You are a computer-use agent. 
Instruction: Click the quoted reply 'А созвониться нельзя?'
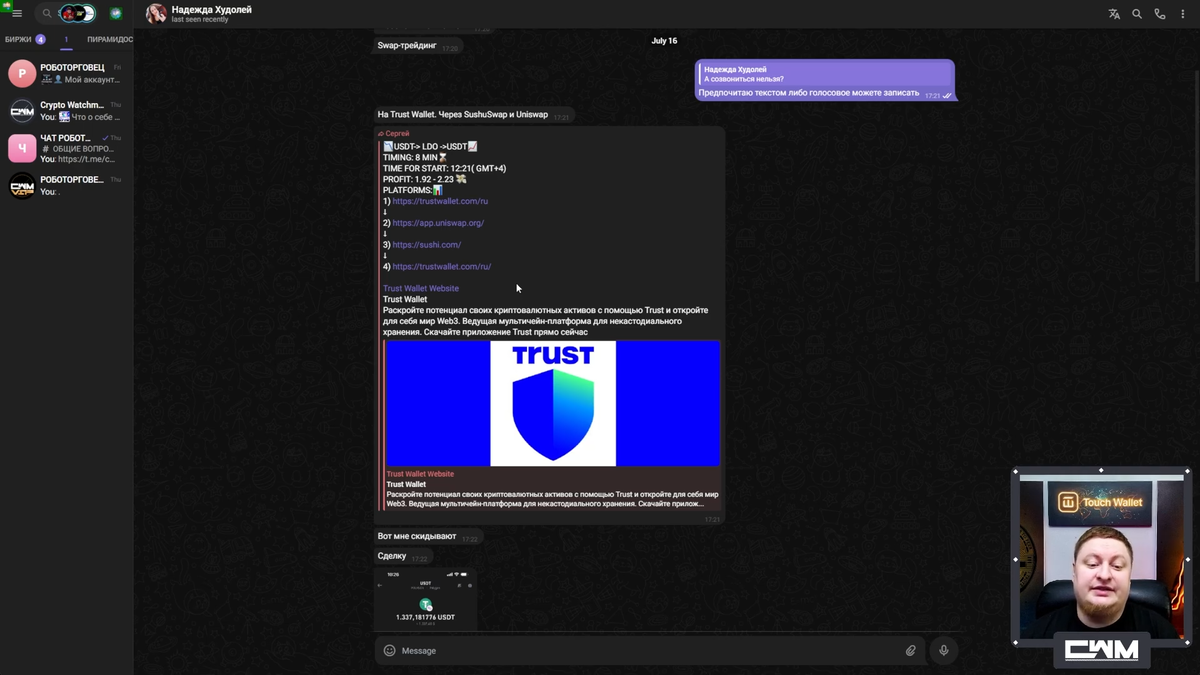[x=824, y=74]
